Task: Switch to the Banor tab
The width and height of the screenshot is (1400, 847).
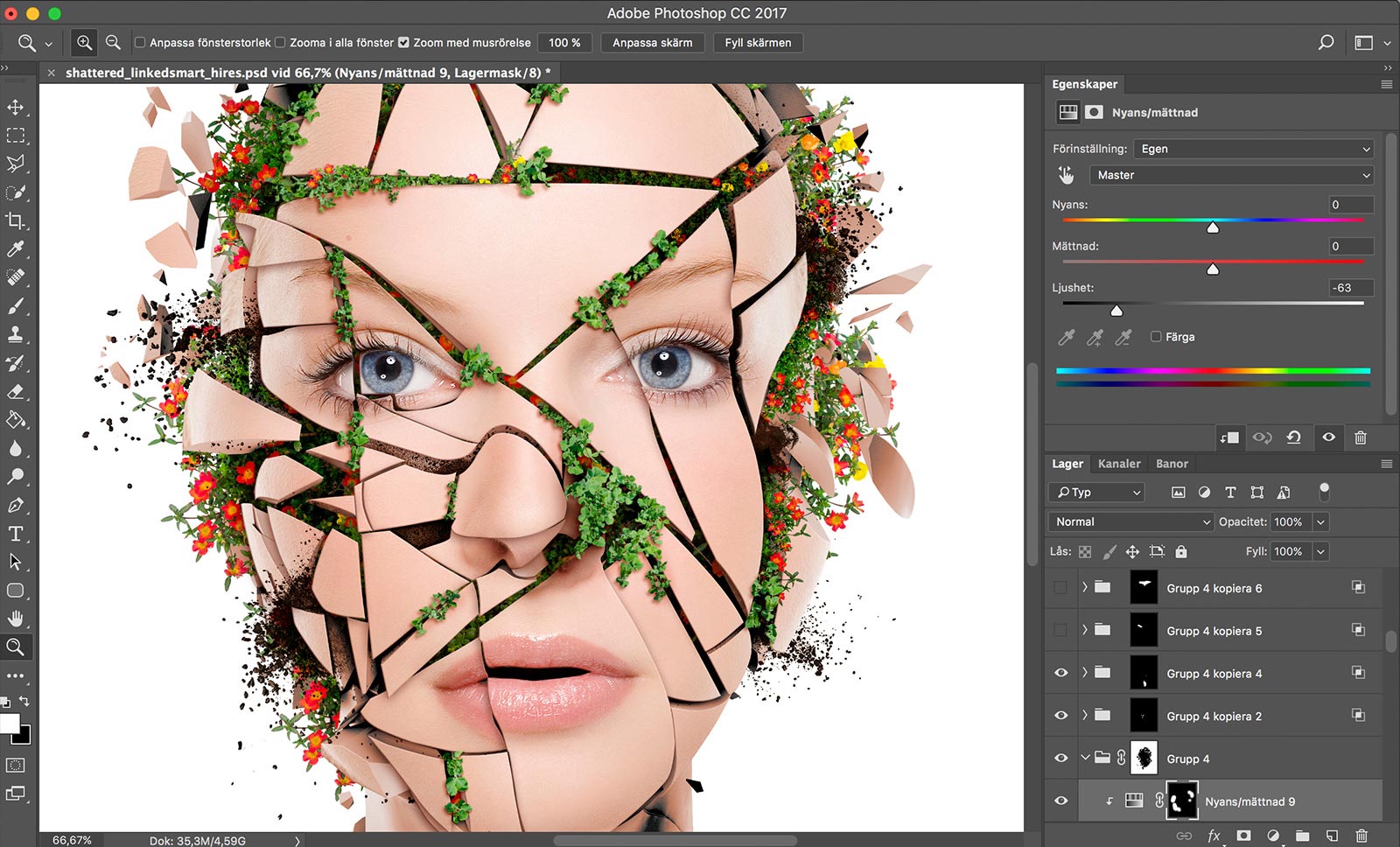Action: click(1171, 464)
